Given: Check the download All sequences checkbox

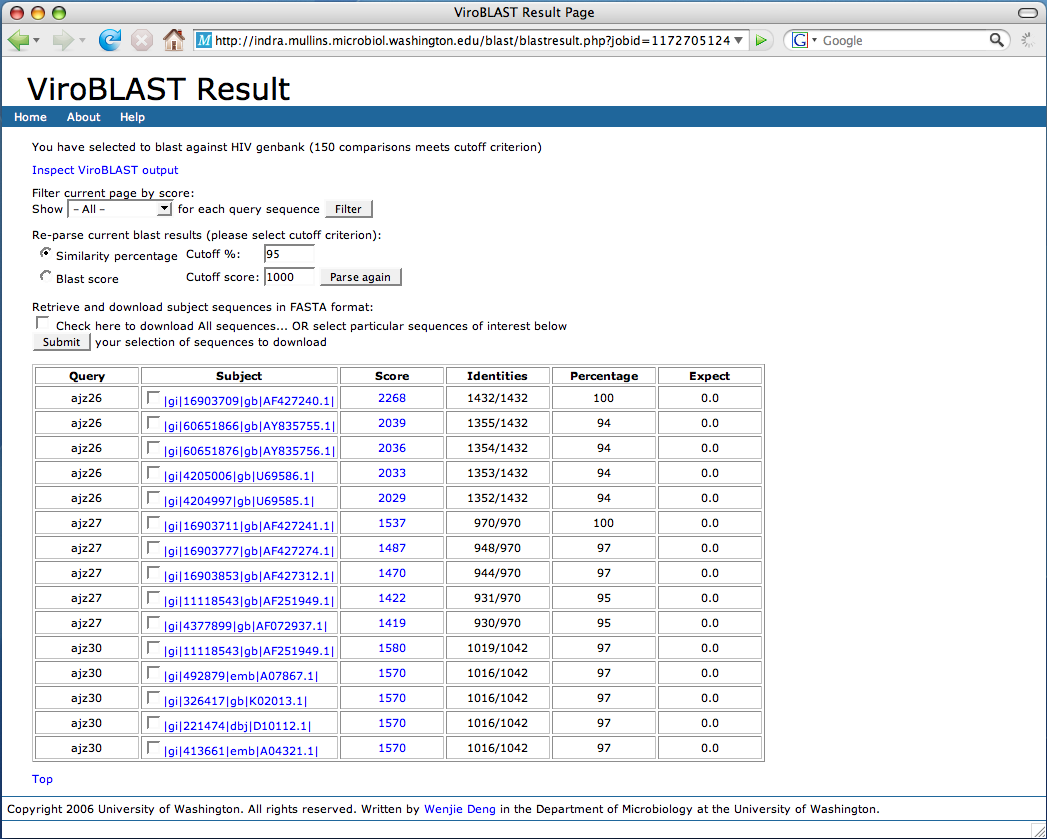Looking at the screenshot, I should click(43, 324).
